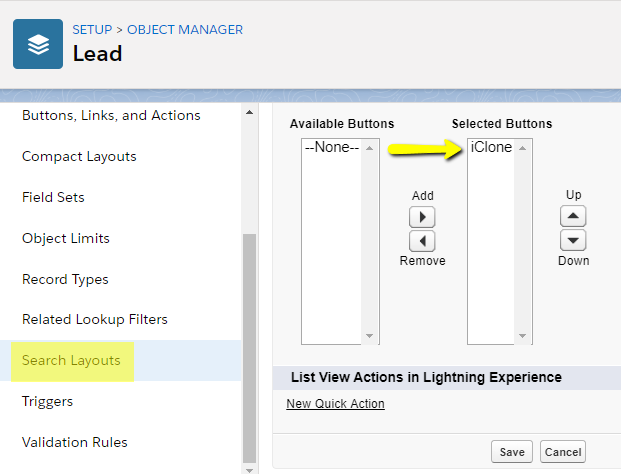Cancel the layout edit
The width and height of the screenshot is (621, 474).
pyautogui.click(x=563, y=452)
